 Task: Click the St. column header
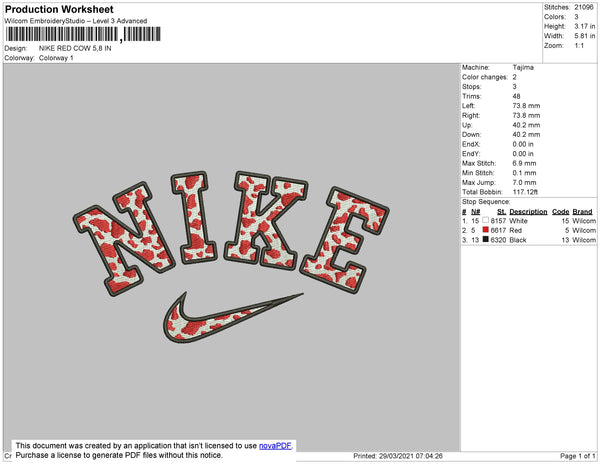point(501,212)
